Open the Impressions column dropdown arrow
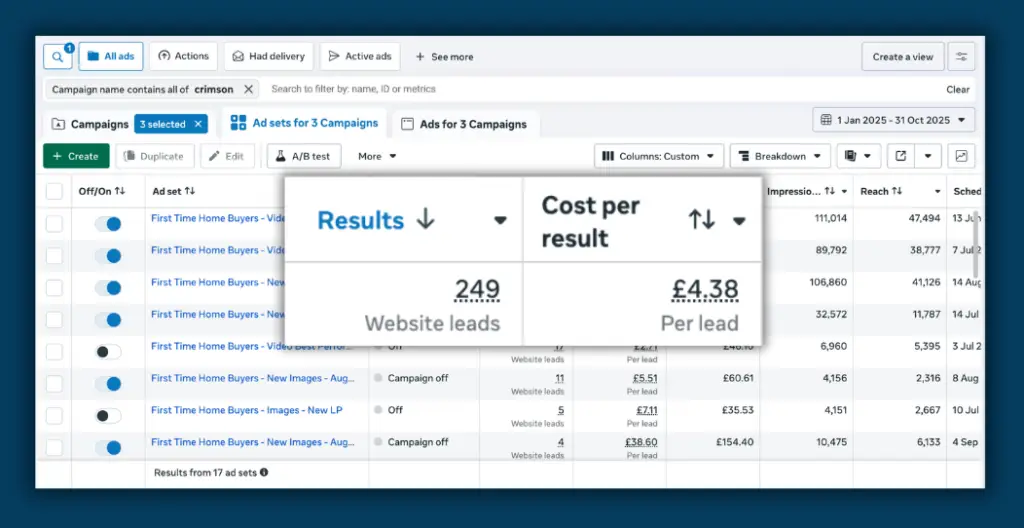 [x=844, y=191]
